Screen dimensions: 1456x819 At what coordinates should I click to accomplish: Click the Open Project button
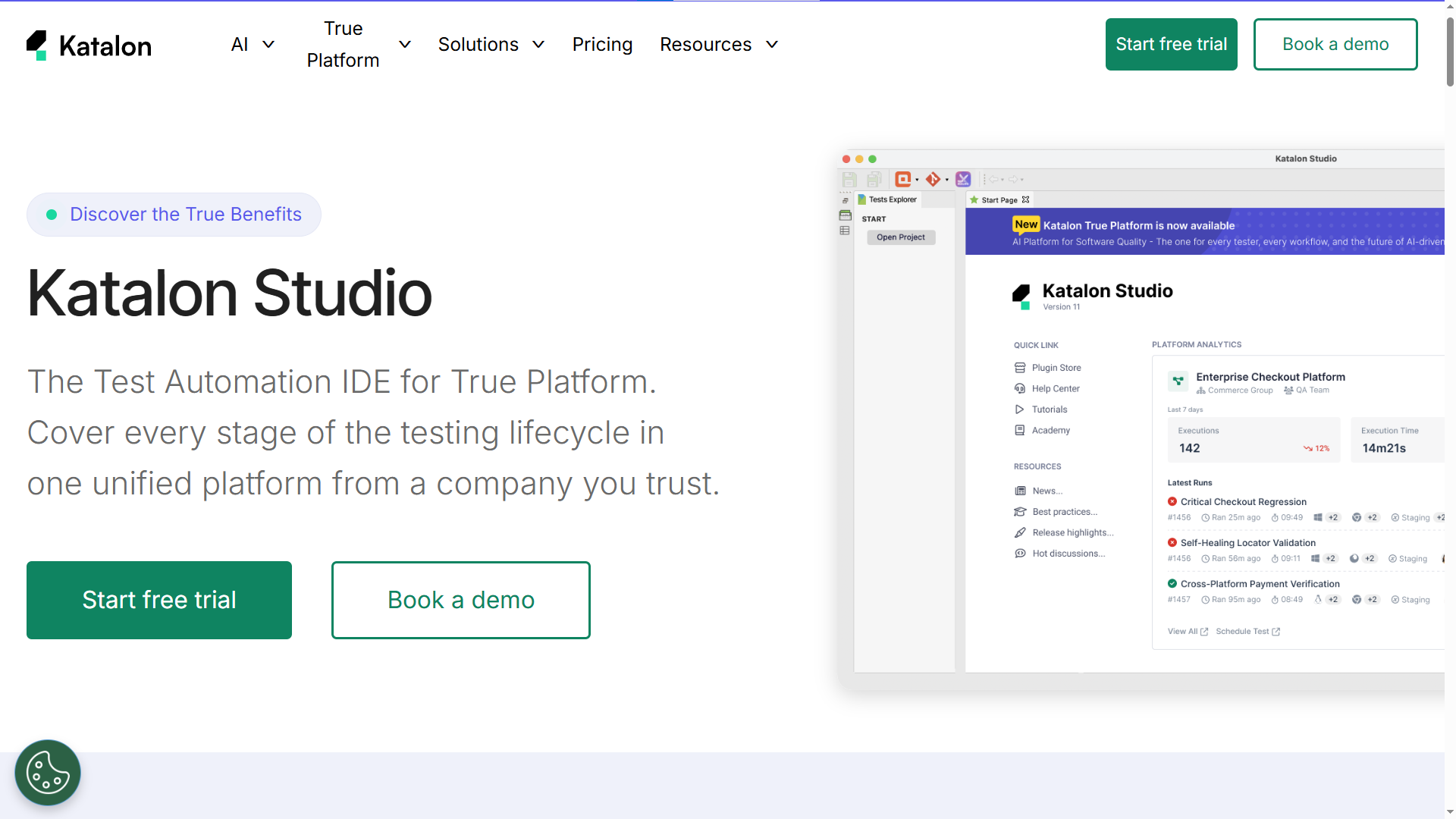(901, 237)
